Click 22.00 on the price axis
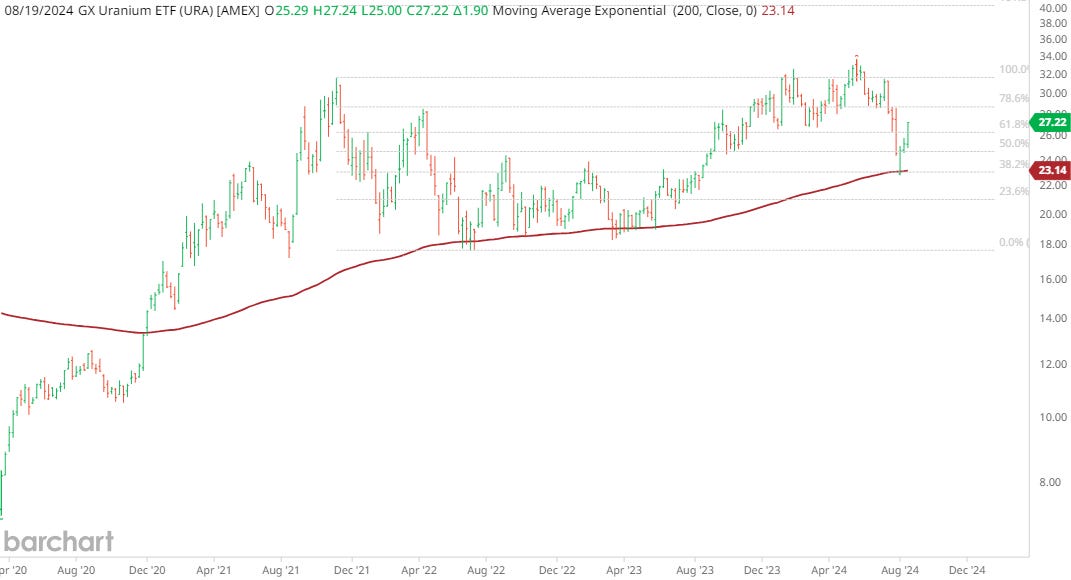 (1053, 185)
